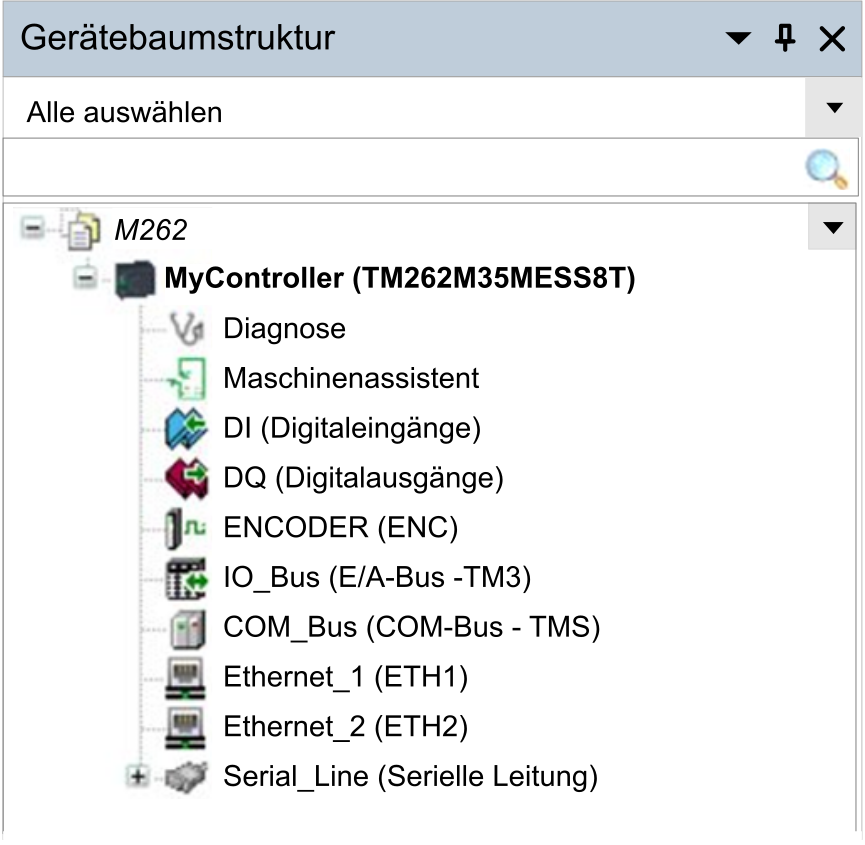Open the panel title dropdown arrow
Image resolution: width=865 pixels, height=845 pixels.
click(x=738, y=38)
